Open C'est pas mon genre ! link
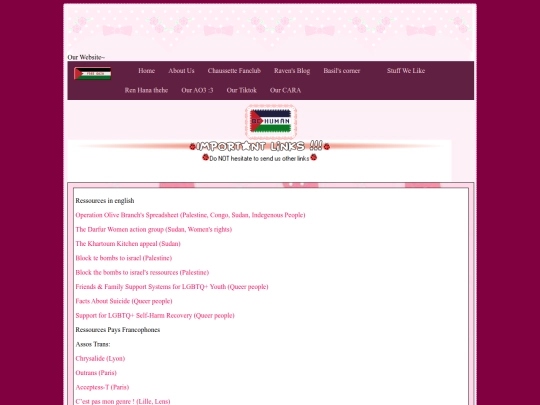Screen dimensions: 540x405 tap(123, 402)
